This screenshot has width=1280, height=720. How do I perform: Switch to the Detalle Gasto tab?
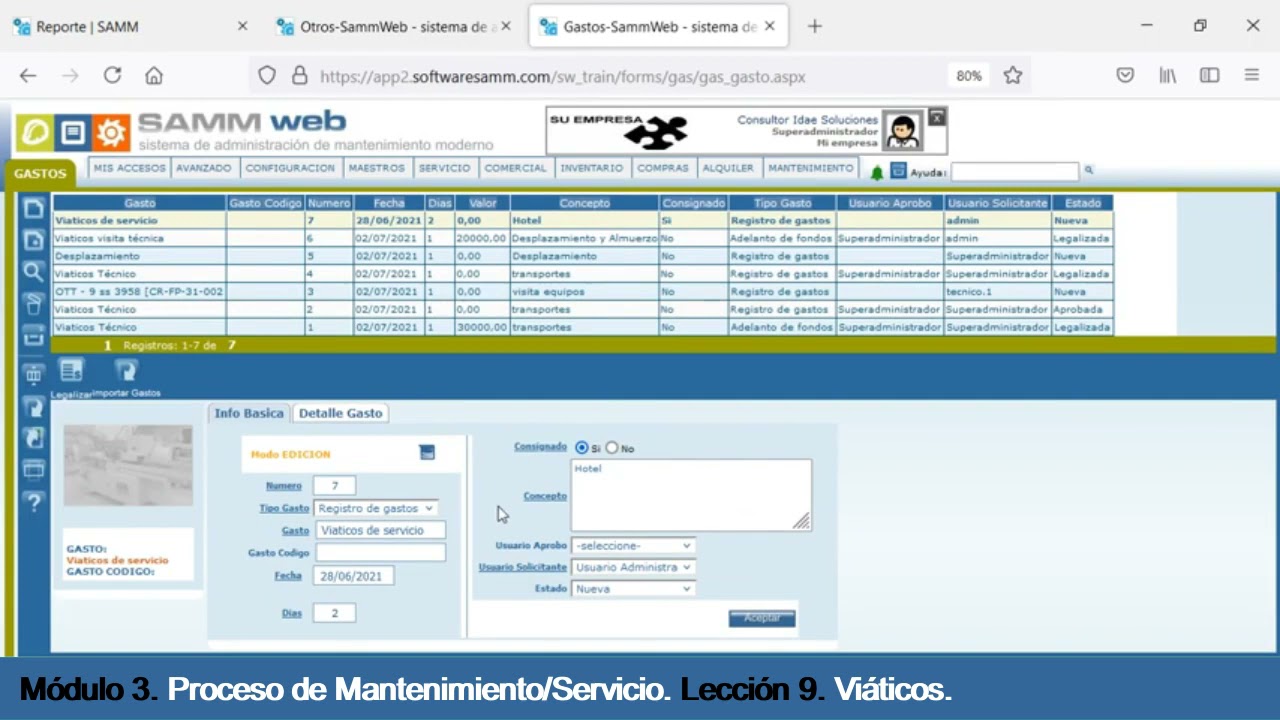[x=341, y=413]
